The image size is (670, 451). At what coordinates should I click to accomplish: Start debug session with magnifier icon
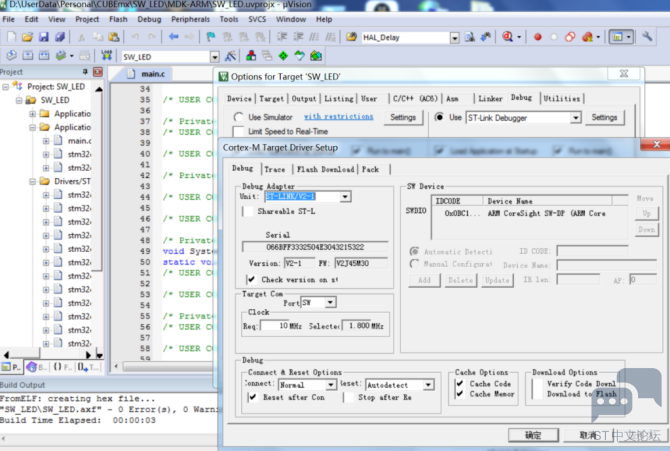pos(508,37)
